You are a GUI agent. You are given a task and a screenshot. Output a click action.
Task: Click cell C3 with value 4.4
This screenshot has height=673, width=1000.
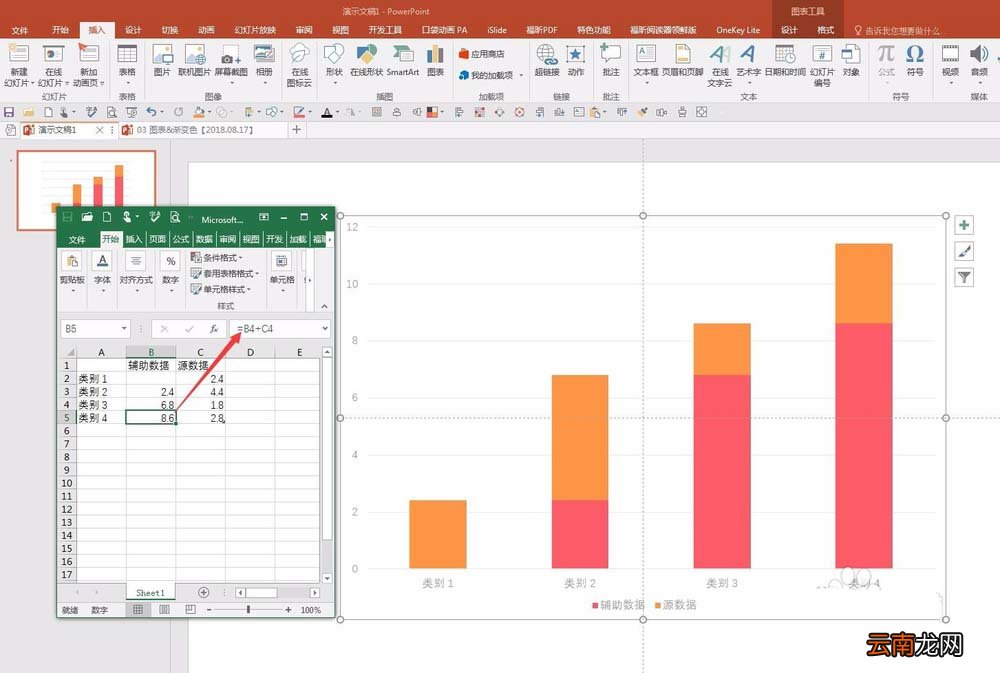coord(200,392)
